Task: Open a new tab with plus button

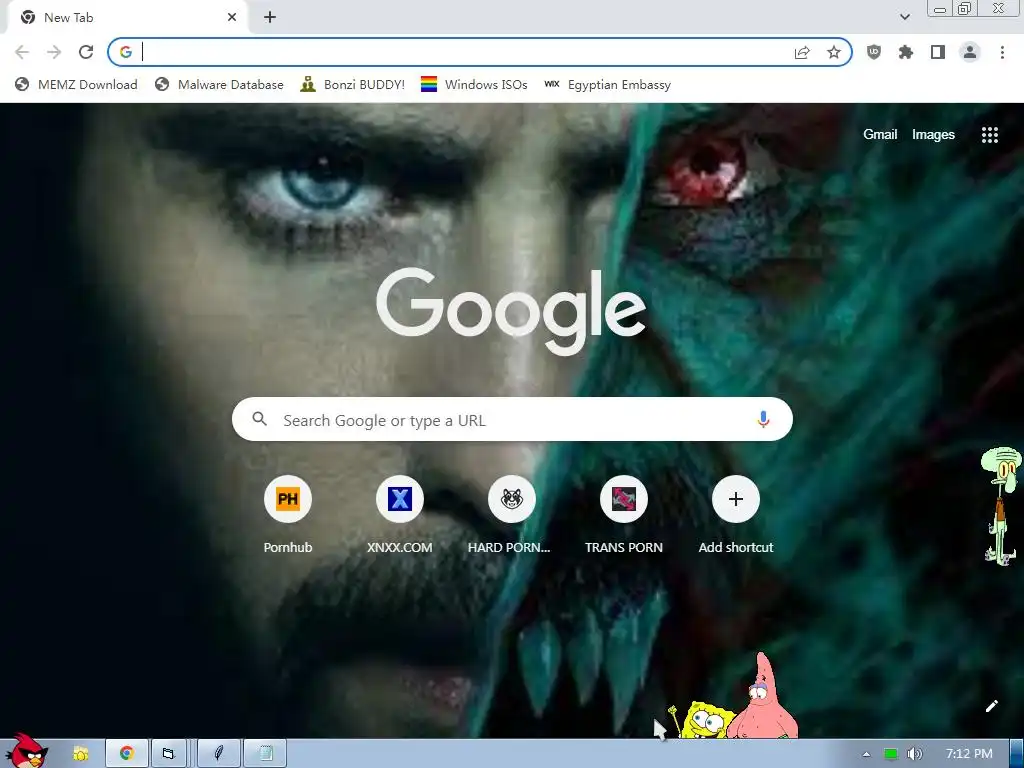Action: [x=270, y=18]
